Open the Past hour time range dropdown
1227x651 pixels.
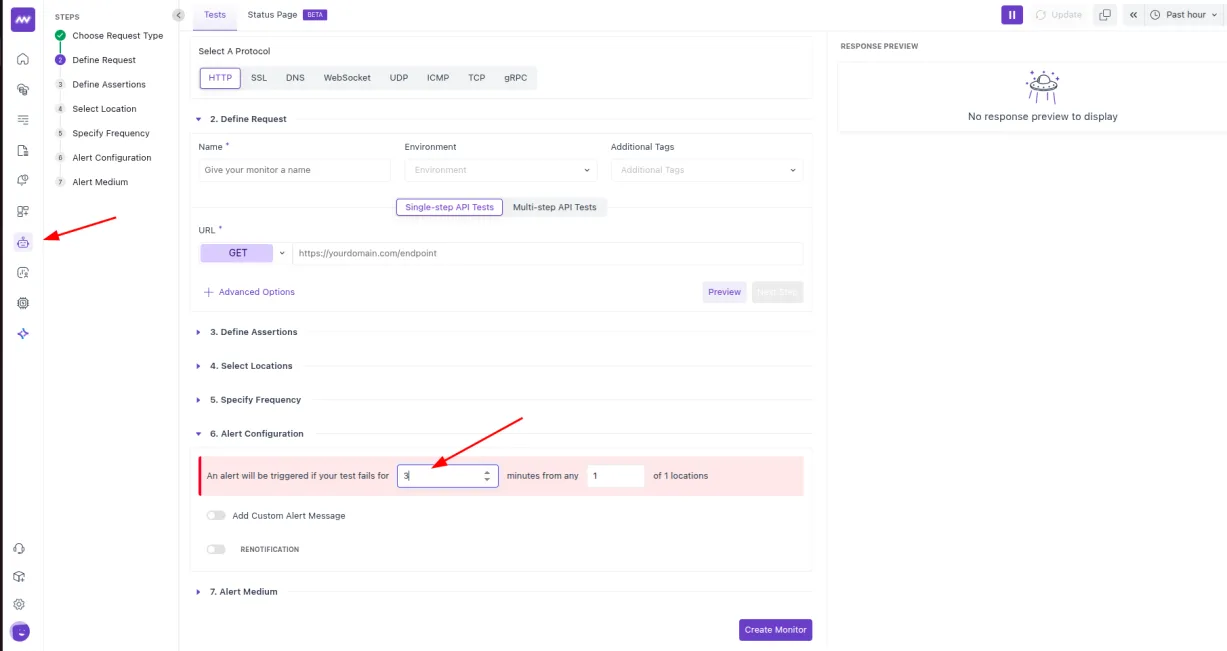[1184, 15]
